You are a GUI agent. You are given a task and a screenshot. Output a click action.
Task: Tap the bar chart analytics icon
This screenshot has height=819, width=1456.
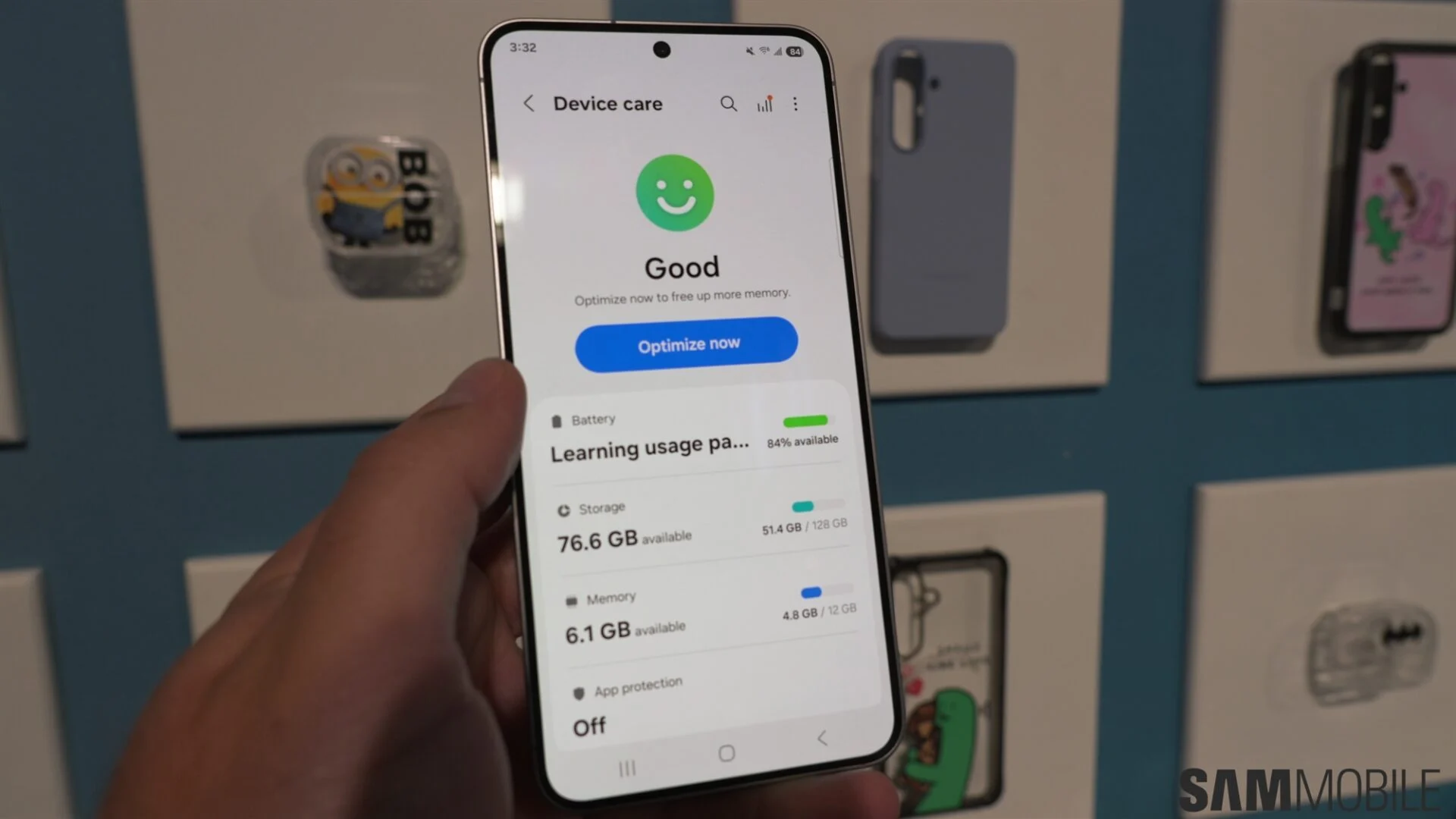point(762,103)
